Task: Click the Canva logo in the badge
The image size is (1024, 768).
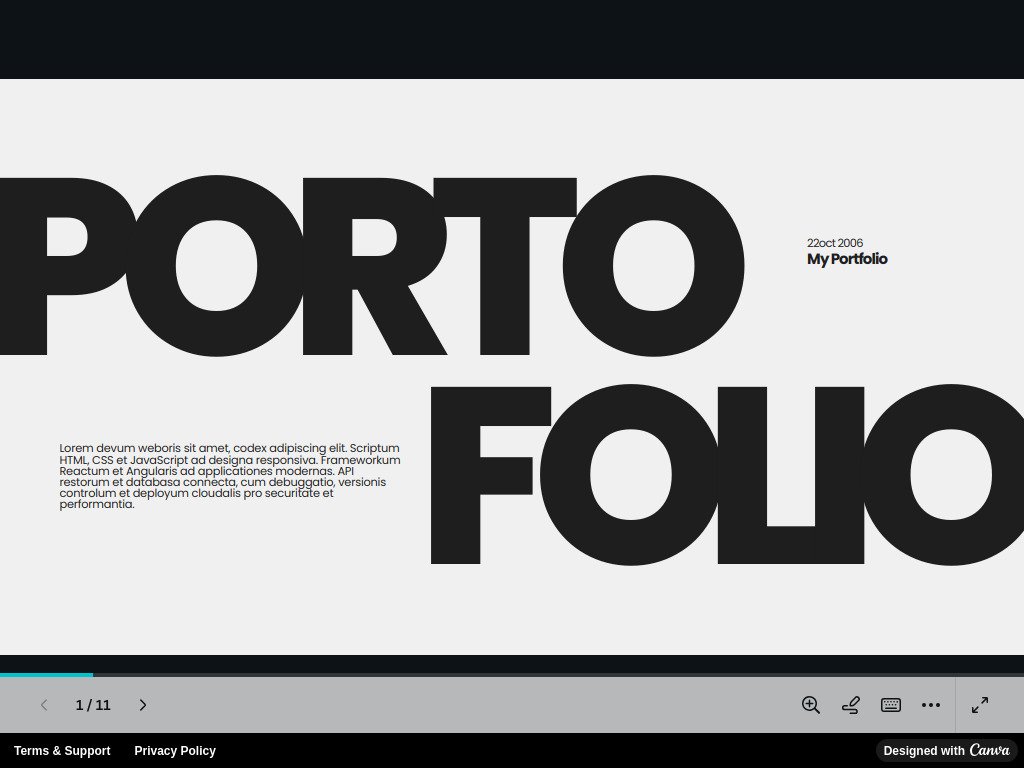Action: click(x=988, y=750)
